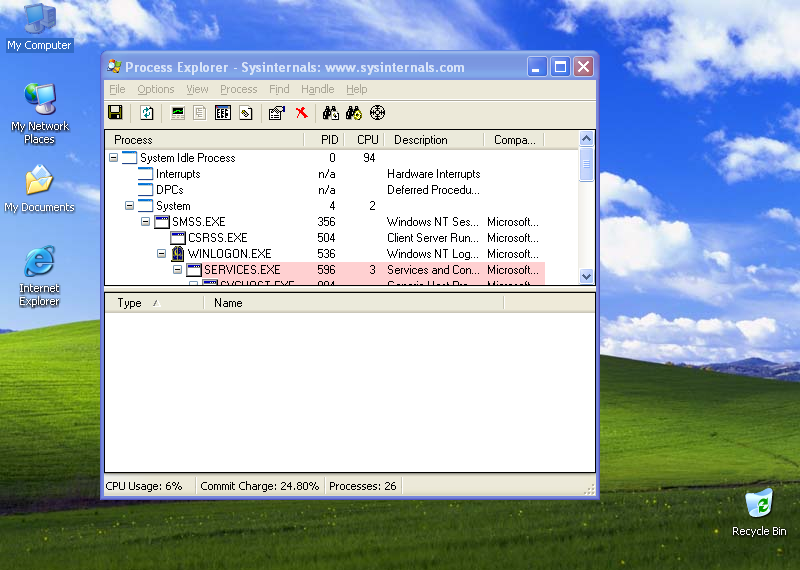Toggle the process tree view icon
This screenshot has width=800, height=570.
click(200, 113)
